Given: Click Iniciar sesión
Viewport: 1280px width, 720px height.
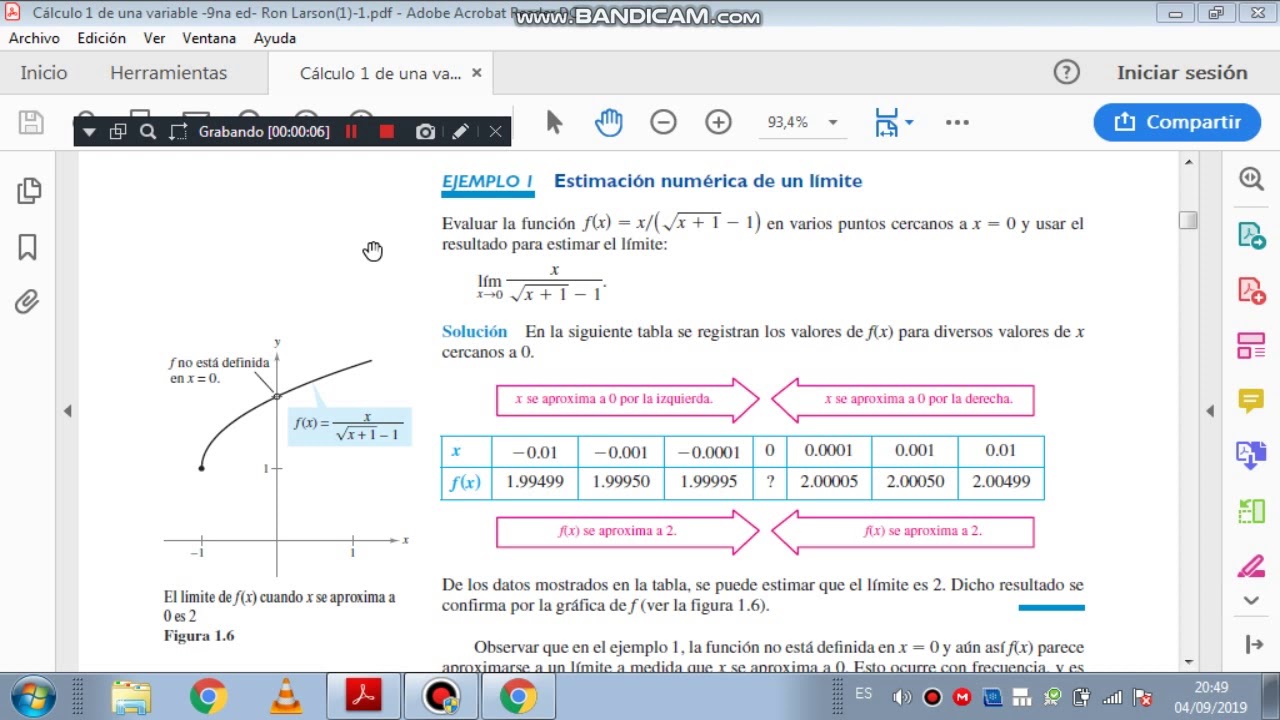Looking at the screenshot, I should pos(1182,73).
